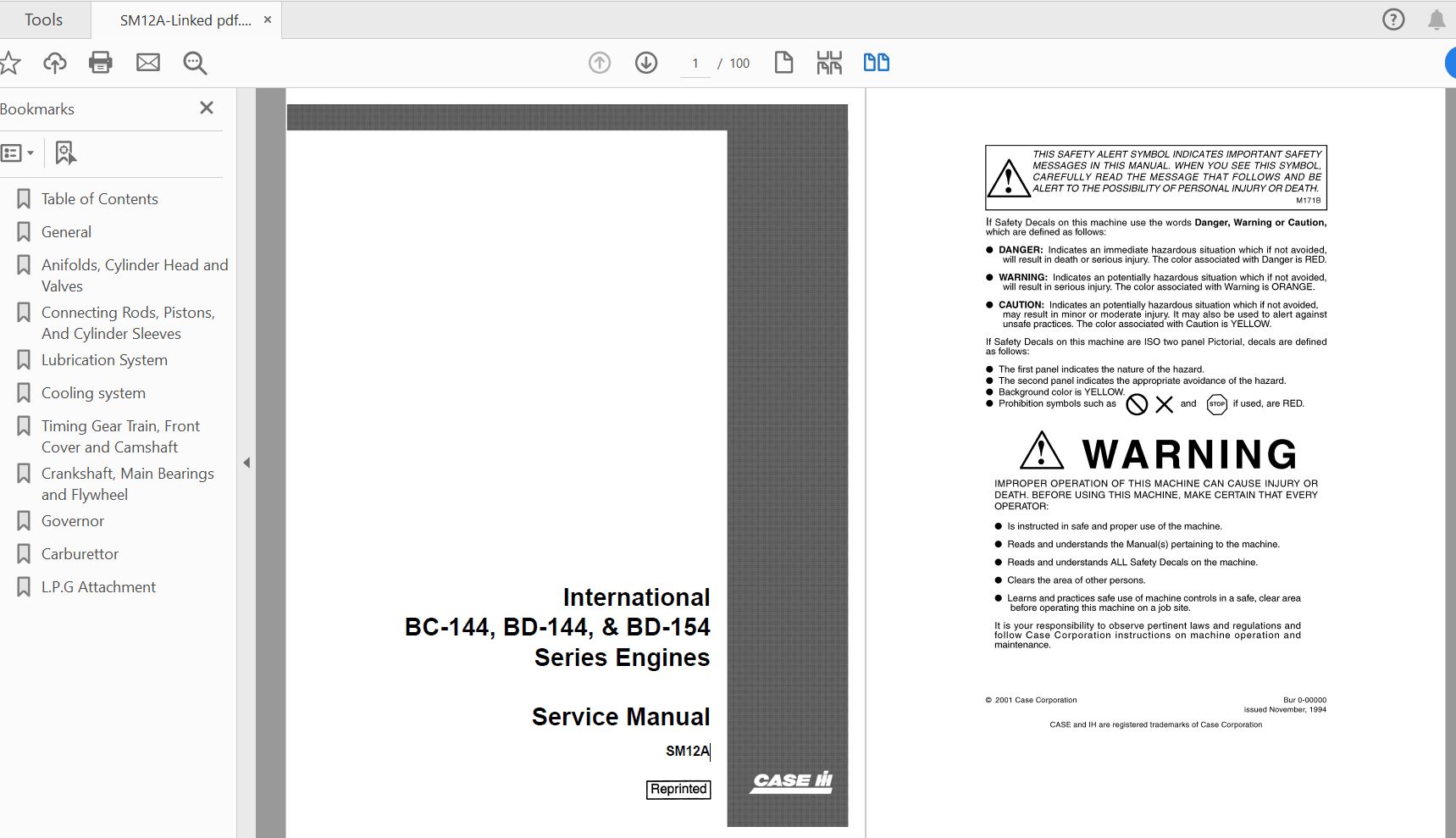The height and width of the screenshot is (838, 1456).
Task: Open notifications bell
Action: (x=1437, y=19)
